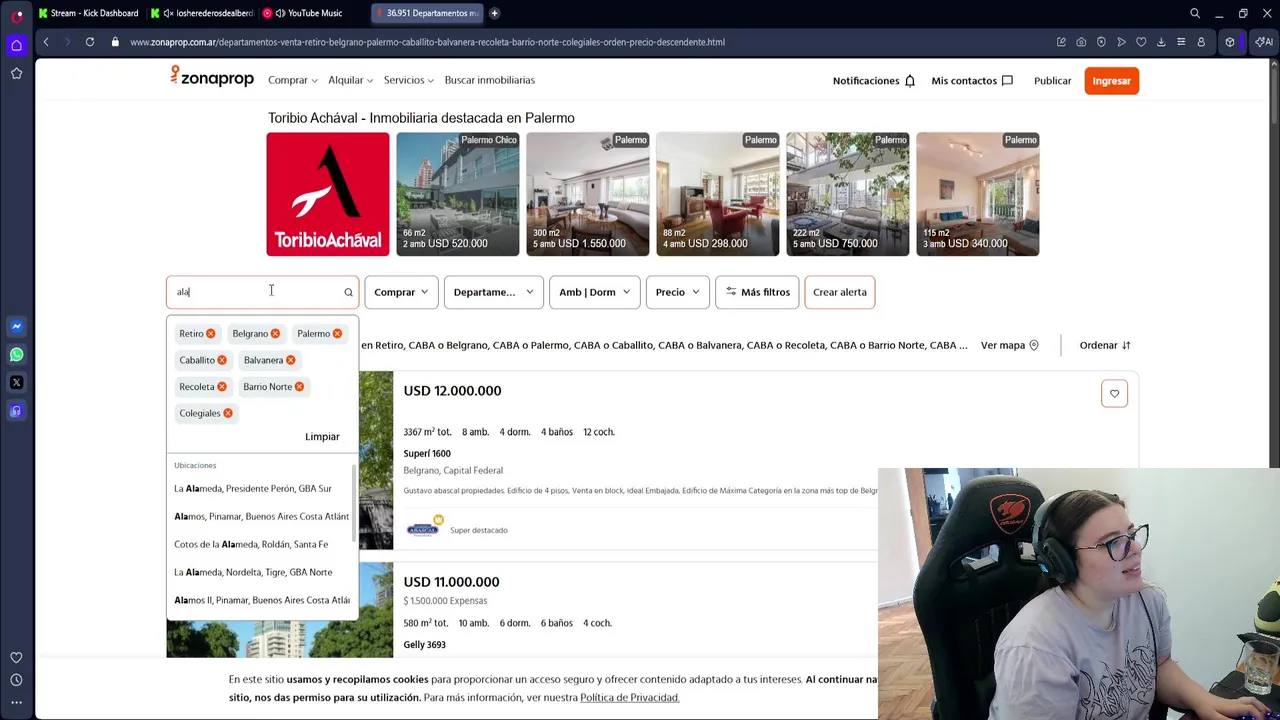The image size is (1280, 720).
Task: Select Alamos, Pinamar suggestion
Action: tap(262, 517)
